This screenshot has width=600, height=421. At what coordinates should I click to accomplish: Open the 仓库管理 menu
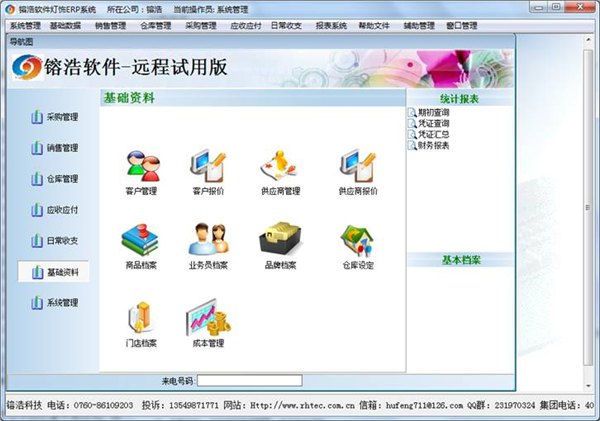[x=155, y=26]
